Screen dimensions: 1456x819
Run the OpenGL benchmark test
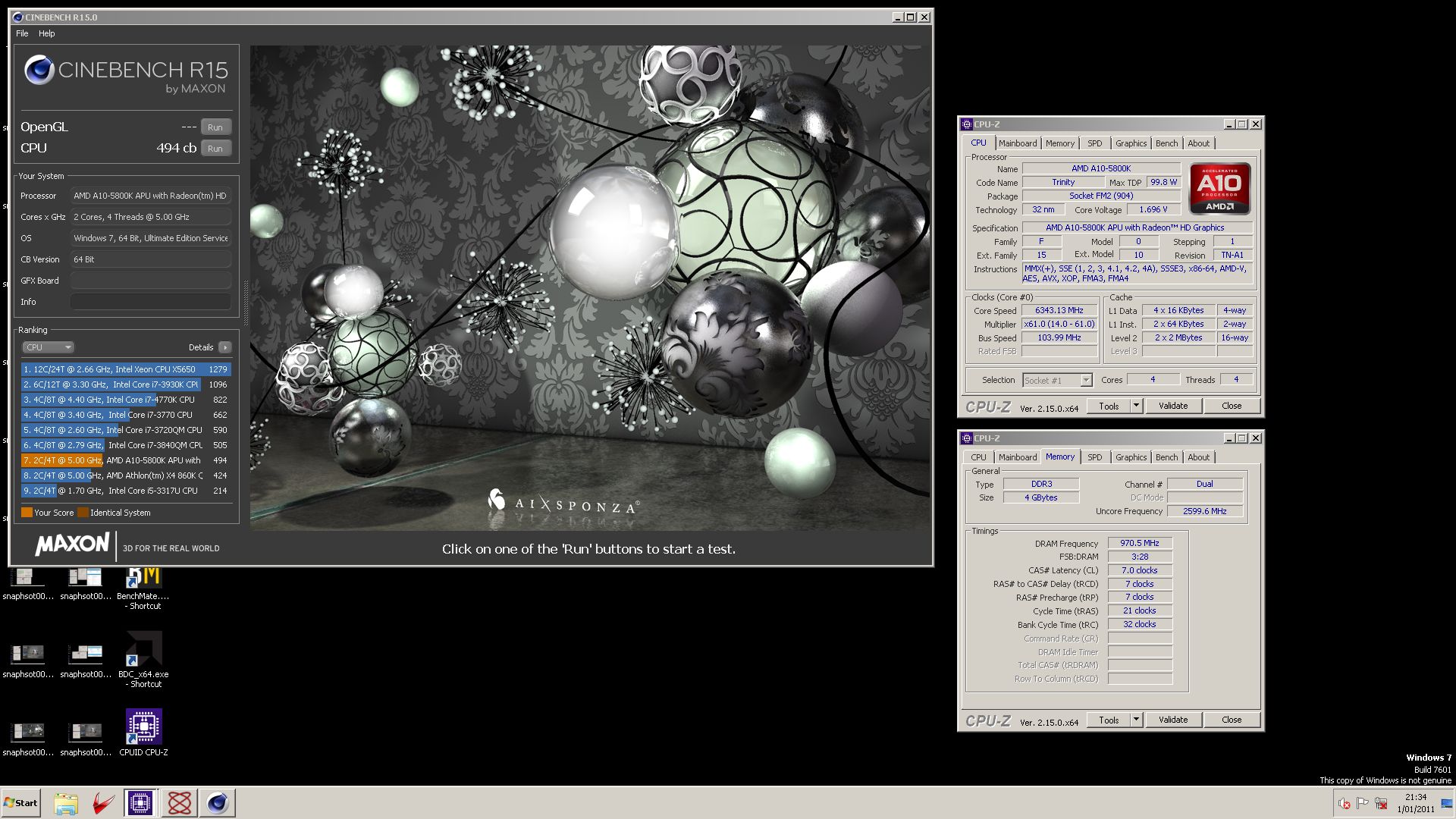215,127
